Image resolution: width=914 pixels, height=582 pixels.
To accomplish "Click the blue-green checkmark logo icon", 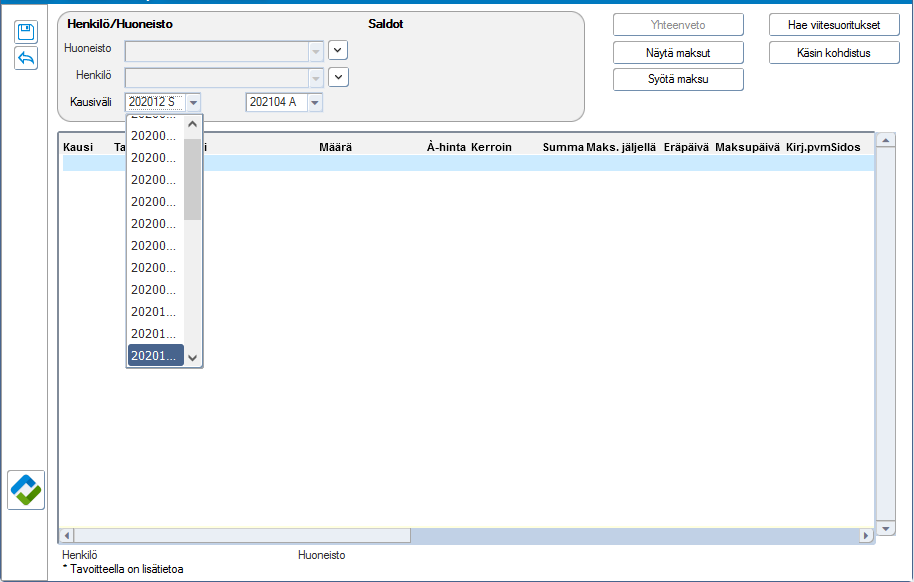I will [26, 490].
